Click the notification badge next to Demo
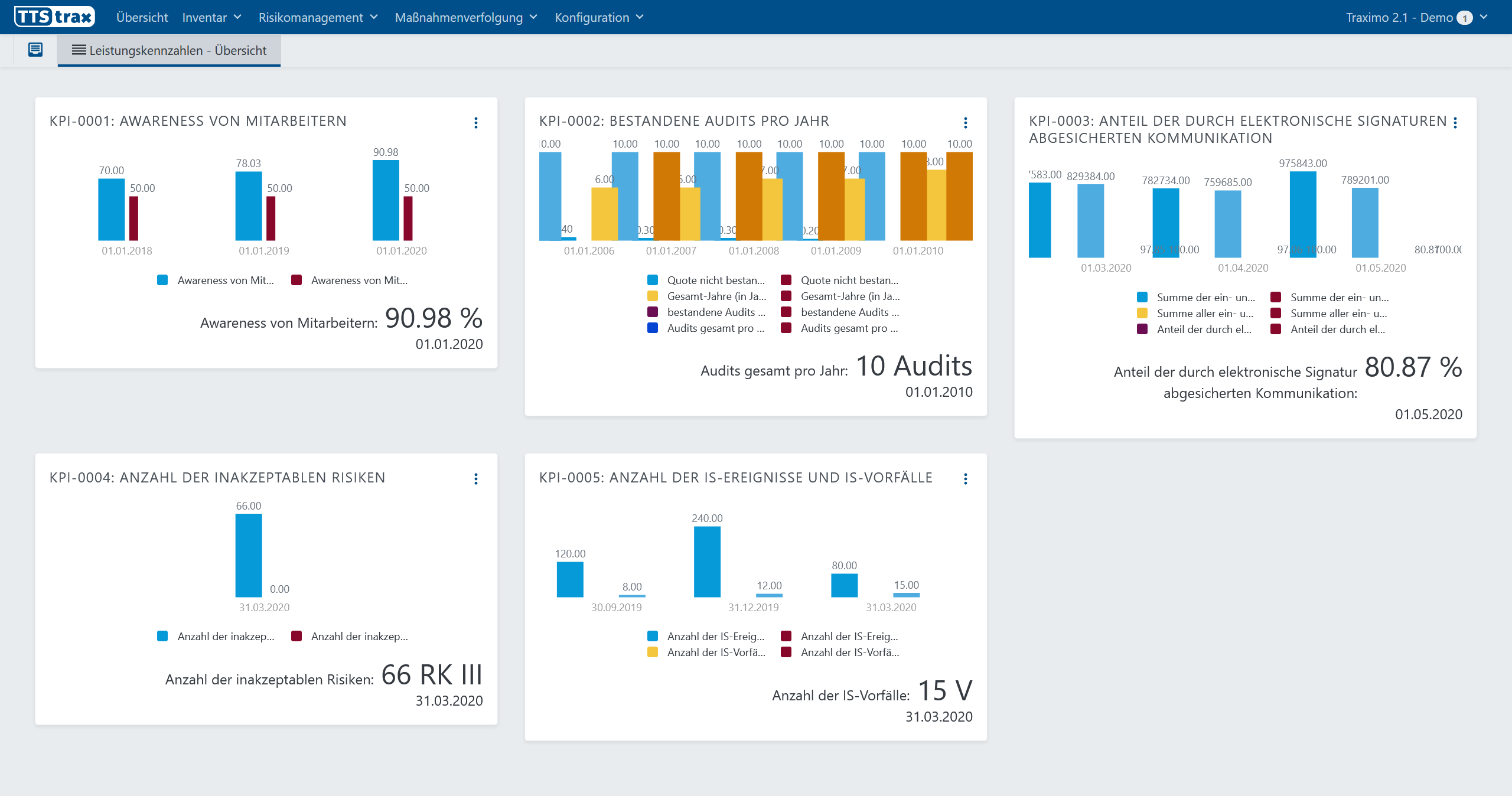 click(x=1464, y=18)
